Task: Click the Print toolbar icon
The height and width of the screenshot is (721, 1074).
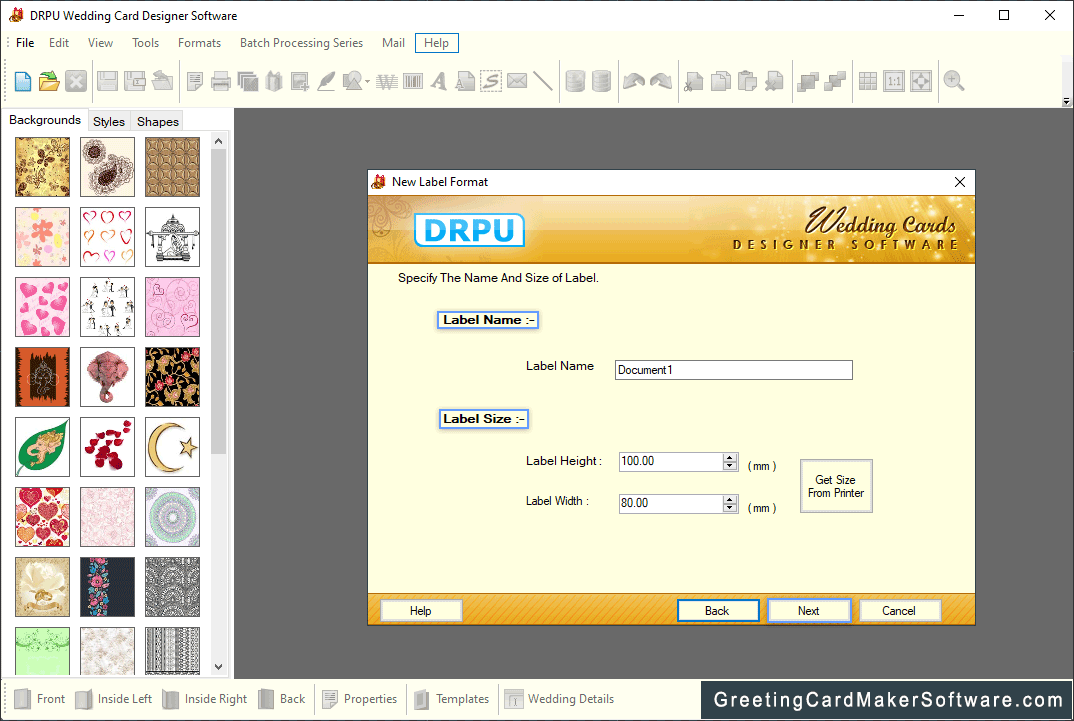Action: click(x=221, y=81)
